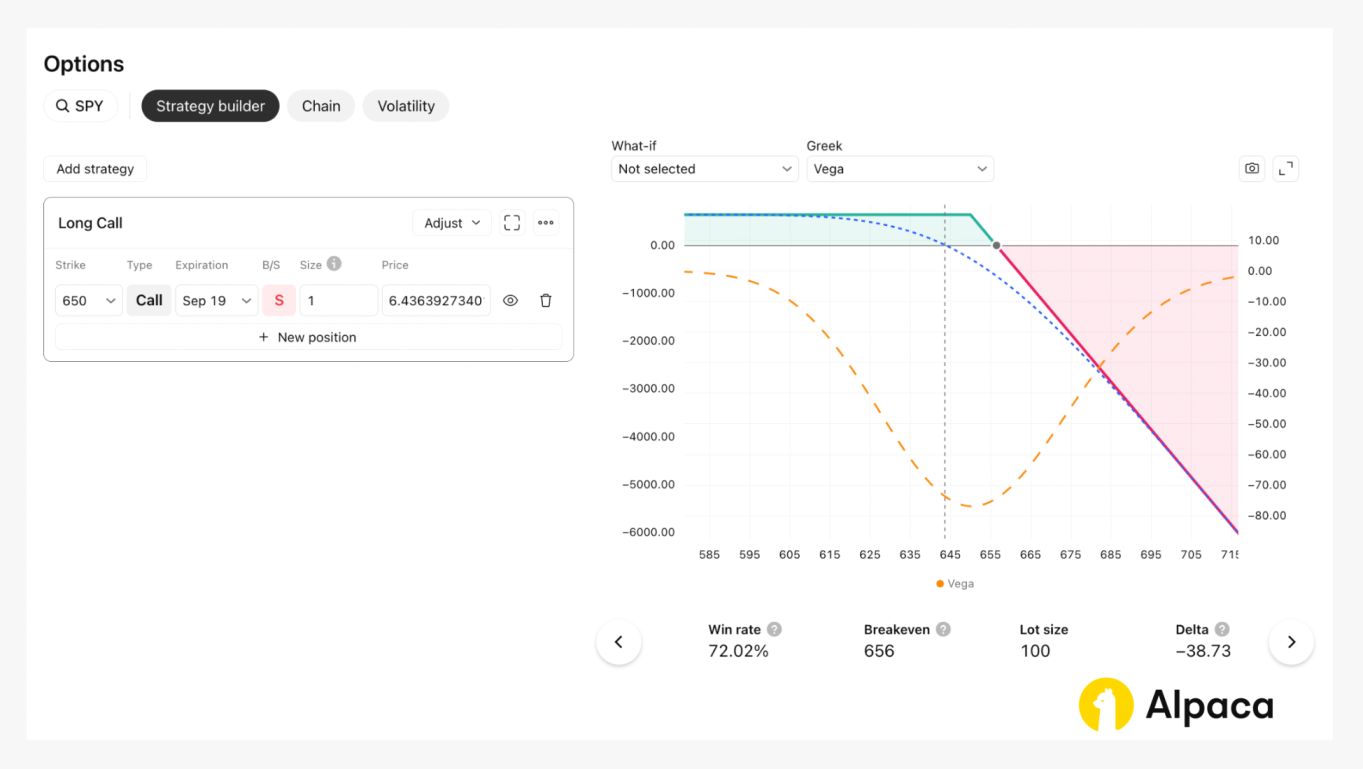Add a New position to Long Call
Screen dimensions: 1363x769
click(x=307, y=337)
